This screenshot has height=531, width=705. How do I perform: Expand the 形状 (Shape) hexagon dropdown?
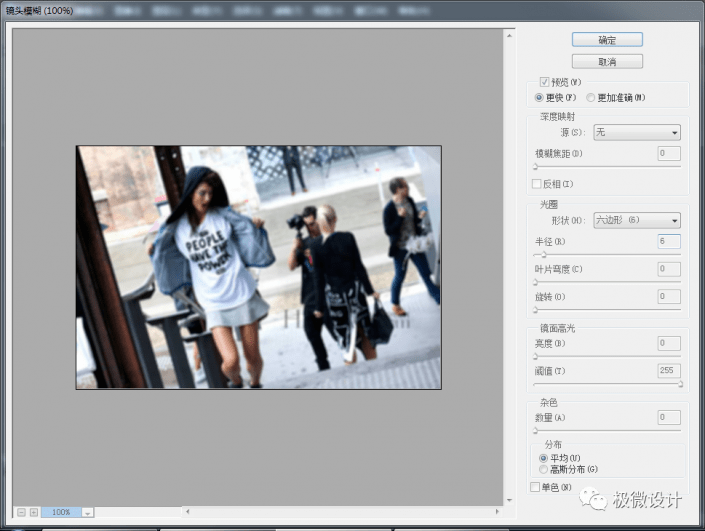636,220
